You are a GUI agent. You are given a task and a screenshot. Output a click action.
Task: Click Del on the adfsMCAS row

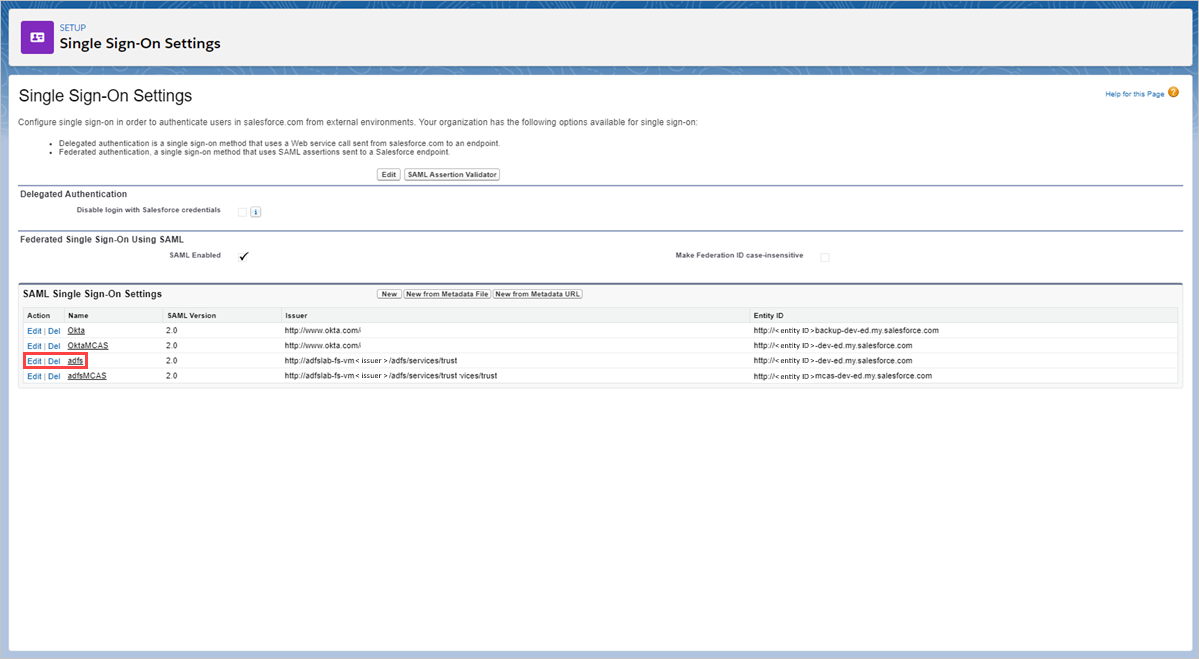click(53, 375)
